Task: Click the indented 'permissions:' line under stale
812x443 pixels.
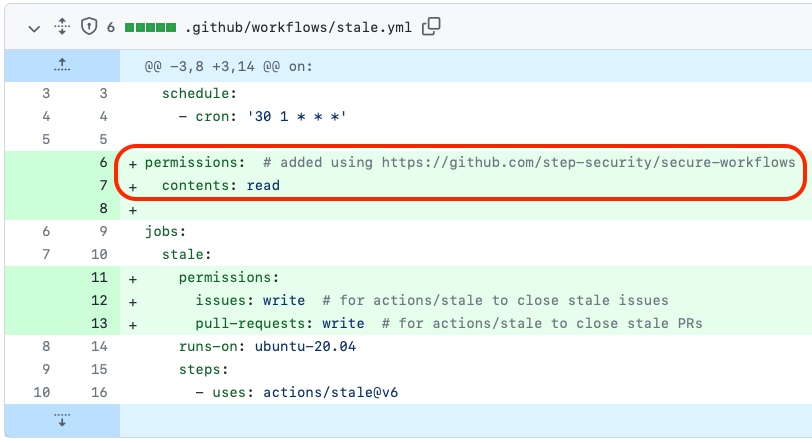Action: [x=229, y=277]
